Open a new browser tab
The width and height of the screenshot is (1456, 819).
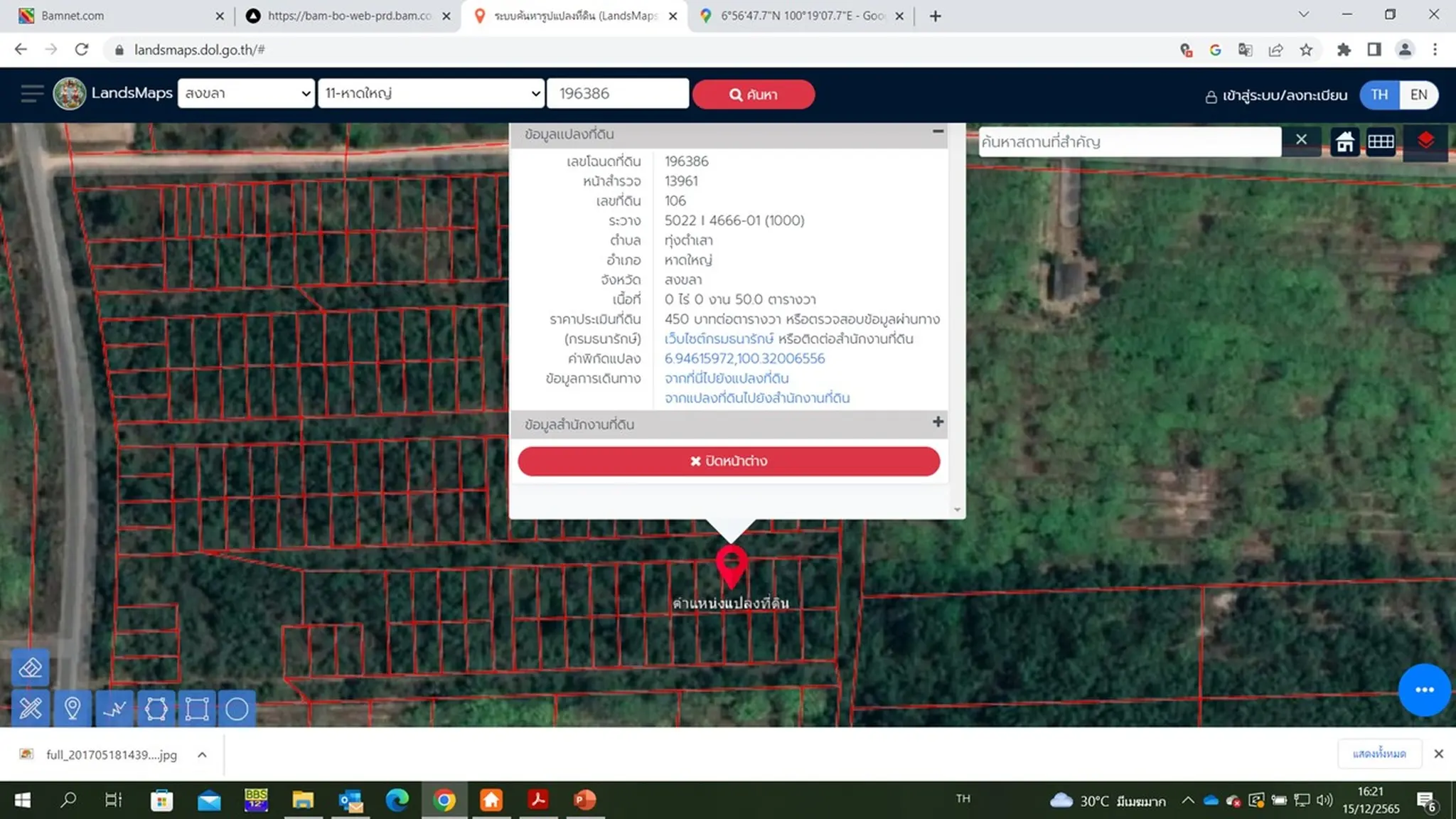click(x=936, y=16)
